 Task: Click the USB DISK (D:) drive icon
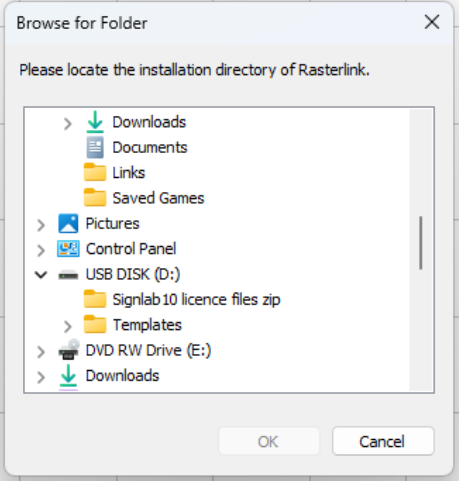point(68,275)
